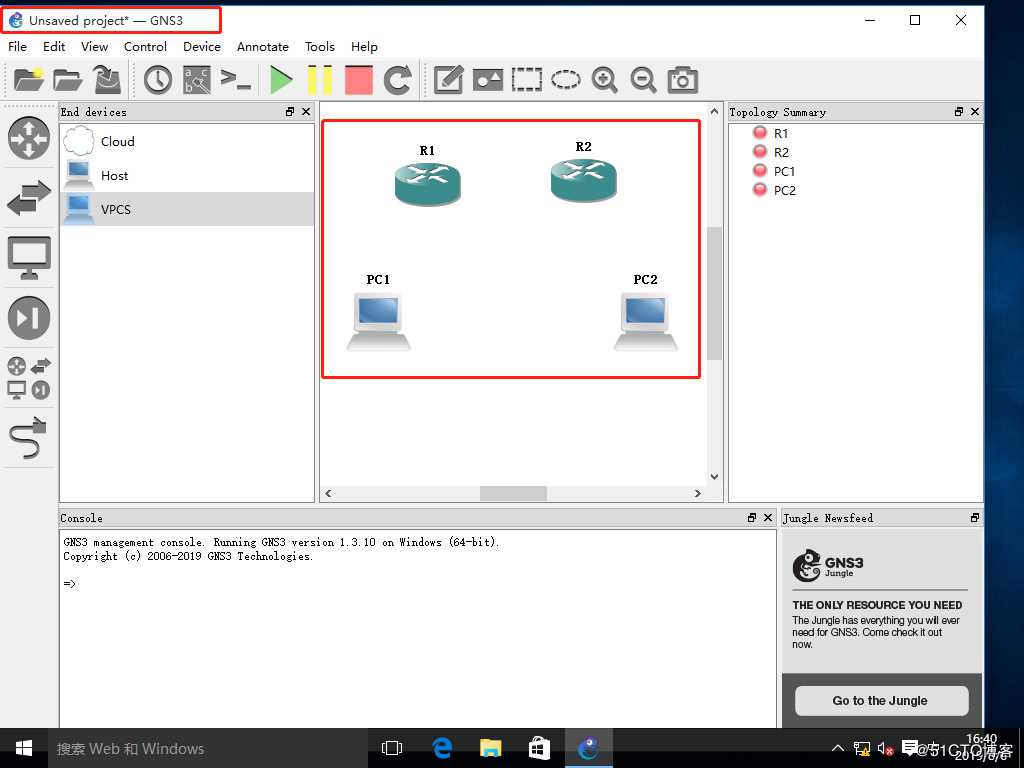Image resolution: width=1024 pixels, height=768 pixels.
Task: Click the Zoom in magnifier icon
Action: (x=605, y=80)
